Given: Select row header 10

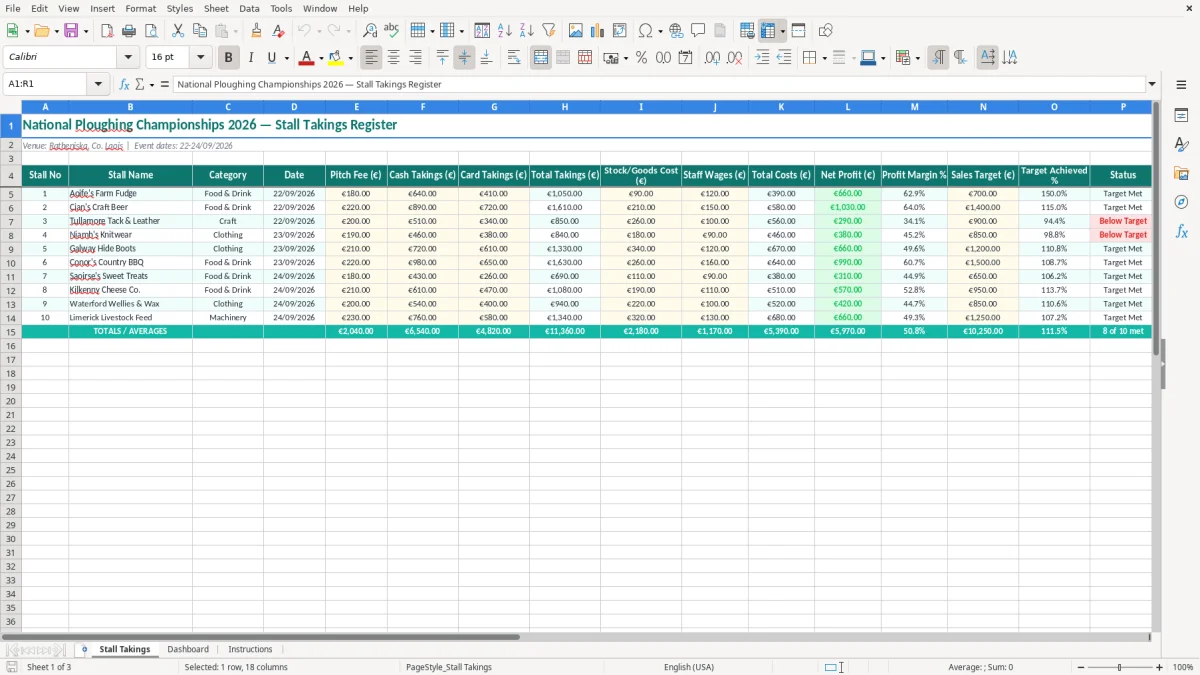Looking at the screenshot, I should 11,263.
